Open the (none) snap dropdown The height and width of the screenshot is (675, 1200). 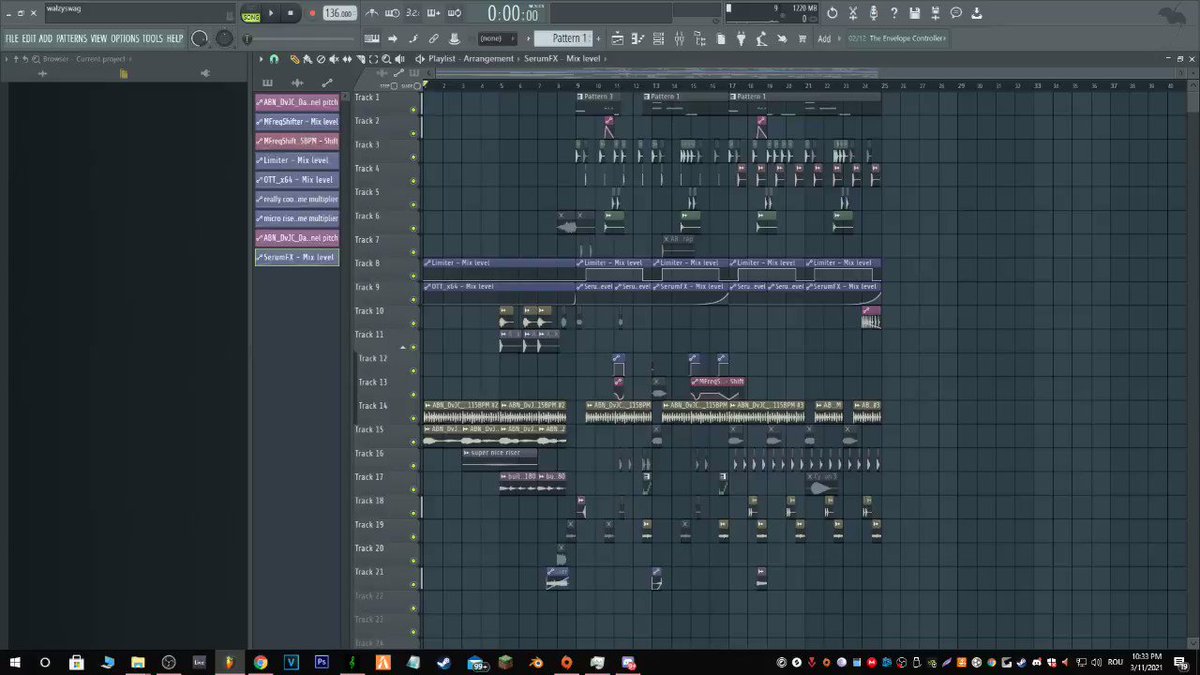click(x=496, y=38)
